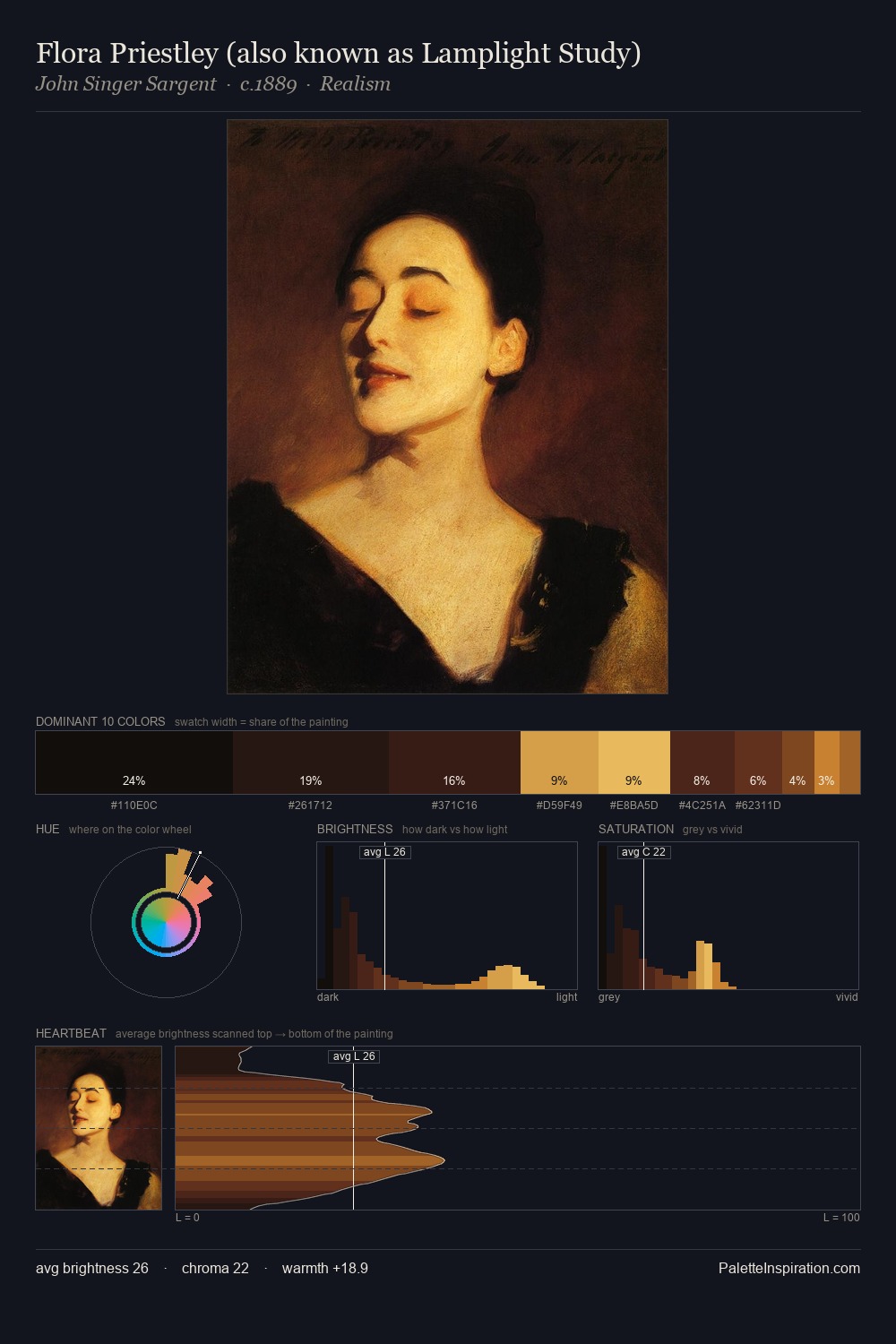Click the hex code #E8BA5D
This screenshot has width=896, height=1344.
[x=633, y=806]
